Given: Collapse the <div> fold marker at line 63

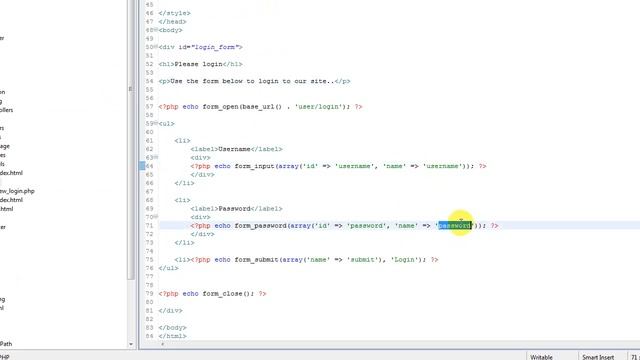Looking at the screenshot, I should coord(156,157).
